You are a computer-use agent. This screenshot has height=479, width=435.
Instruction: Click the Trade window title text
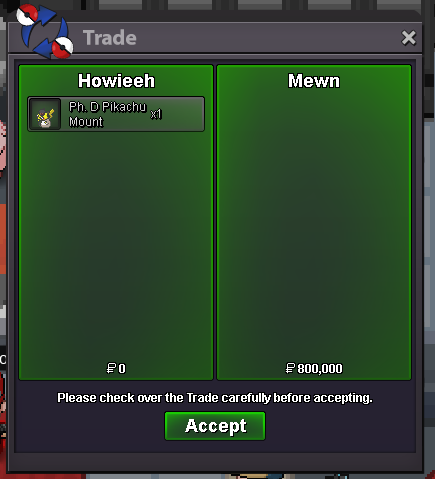click(110, 38)
